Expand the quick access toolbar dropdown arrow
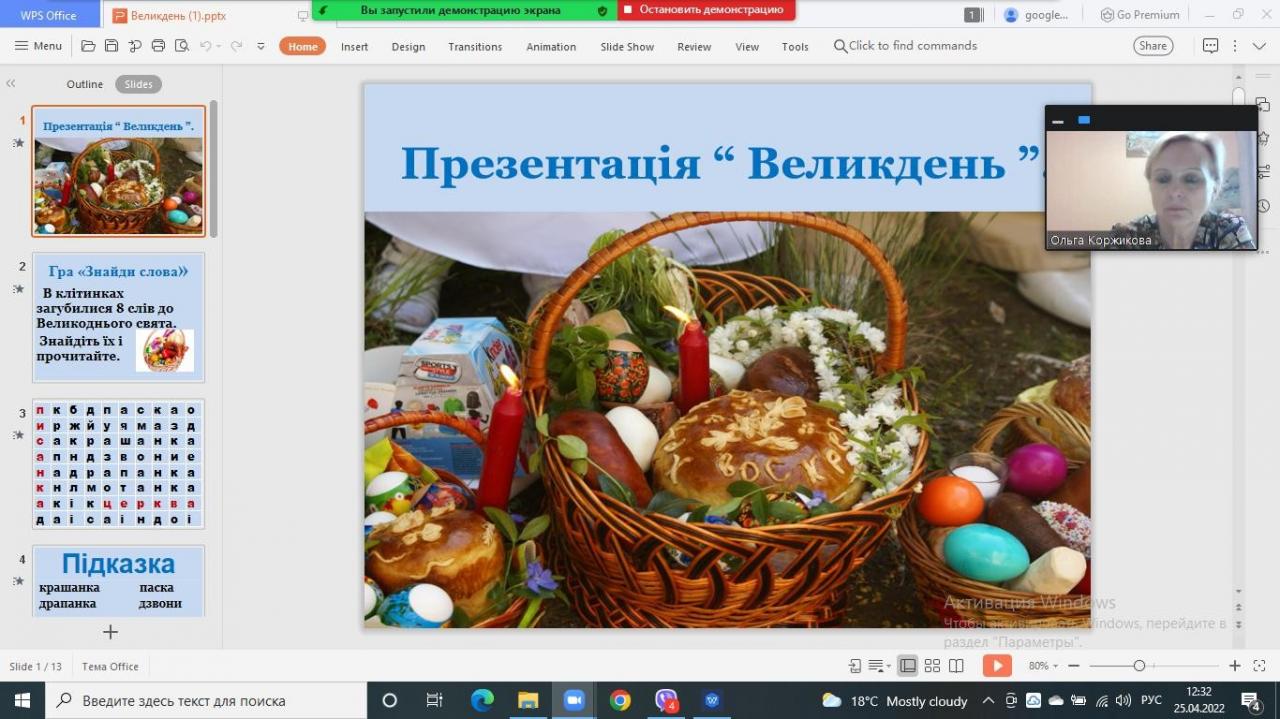The width and height of the screenshot is (1280, 719). (261, 46)
